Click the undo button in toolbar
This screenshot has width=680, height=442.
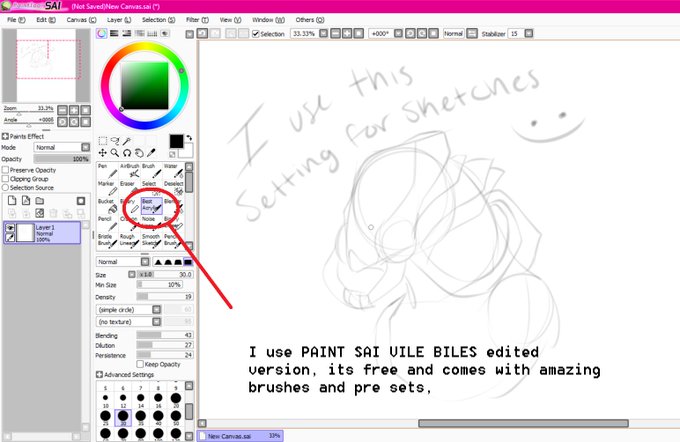(202, 33)
